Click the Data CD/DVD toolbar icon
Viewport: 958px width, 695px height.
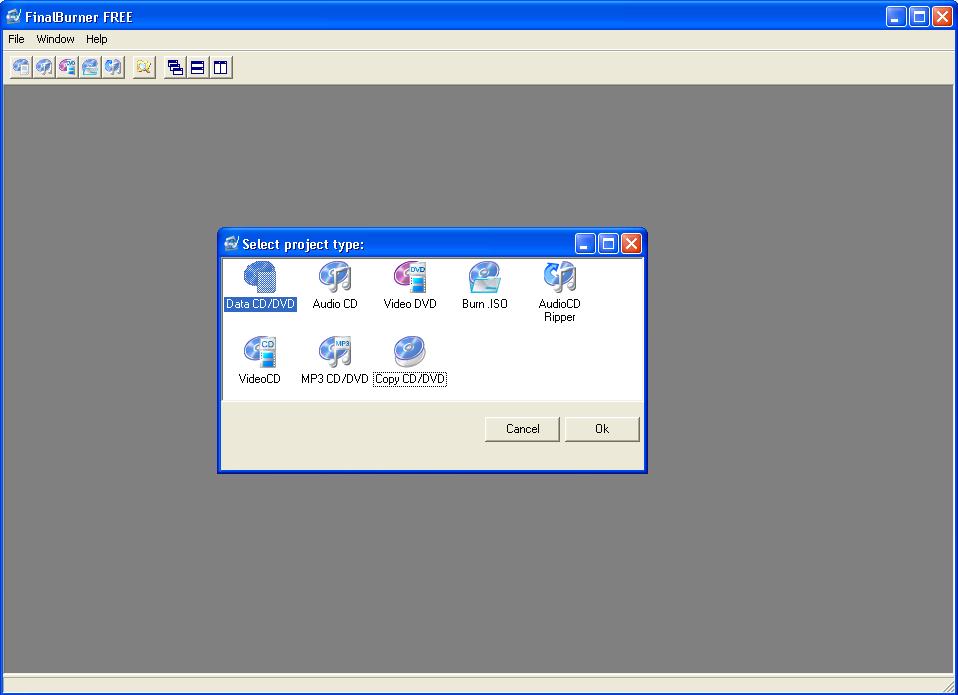[21, 67]
